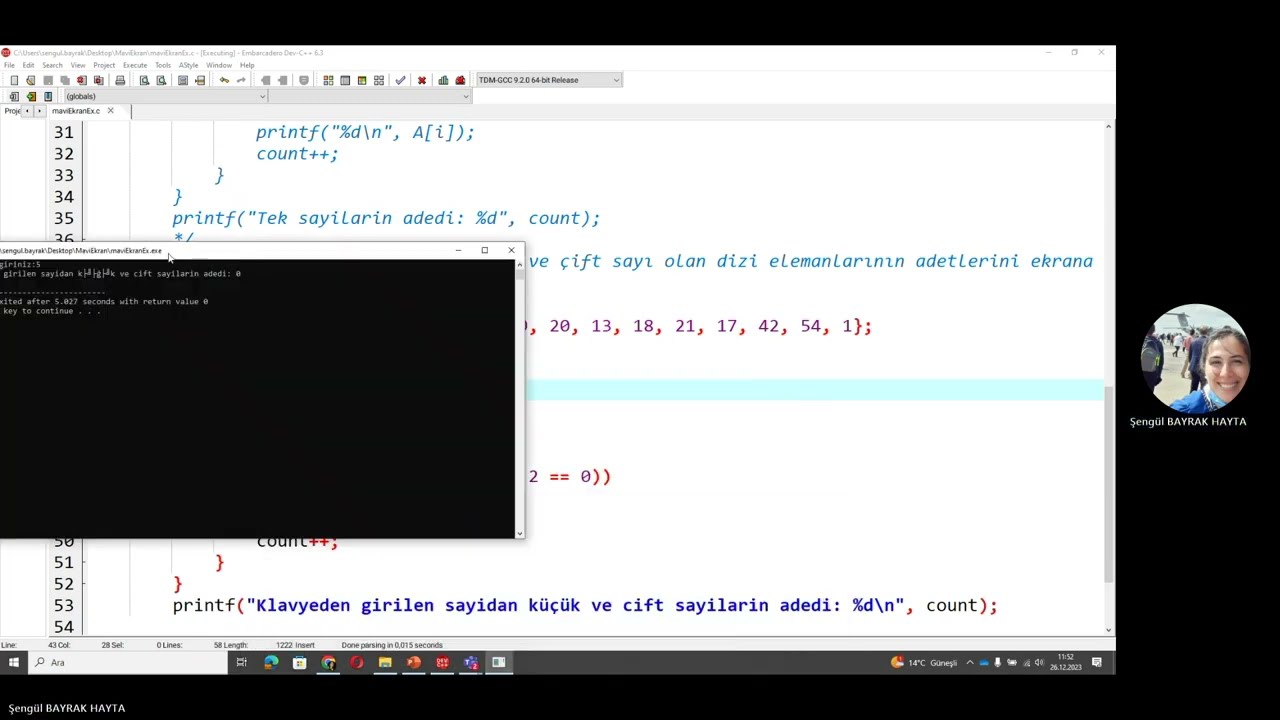1280x720 pixels.
Task: Open the empty function dropdown beside globals
Action: pyautogui.click(x=369, y=97)
